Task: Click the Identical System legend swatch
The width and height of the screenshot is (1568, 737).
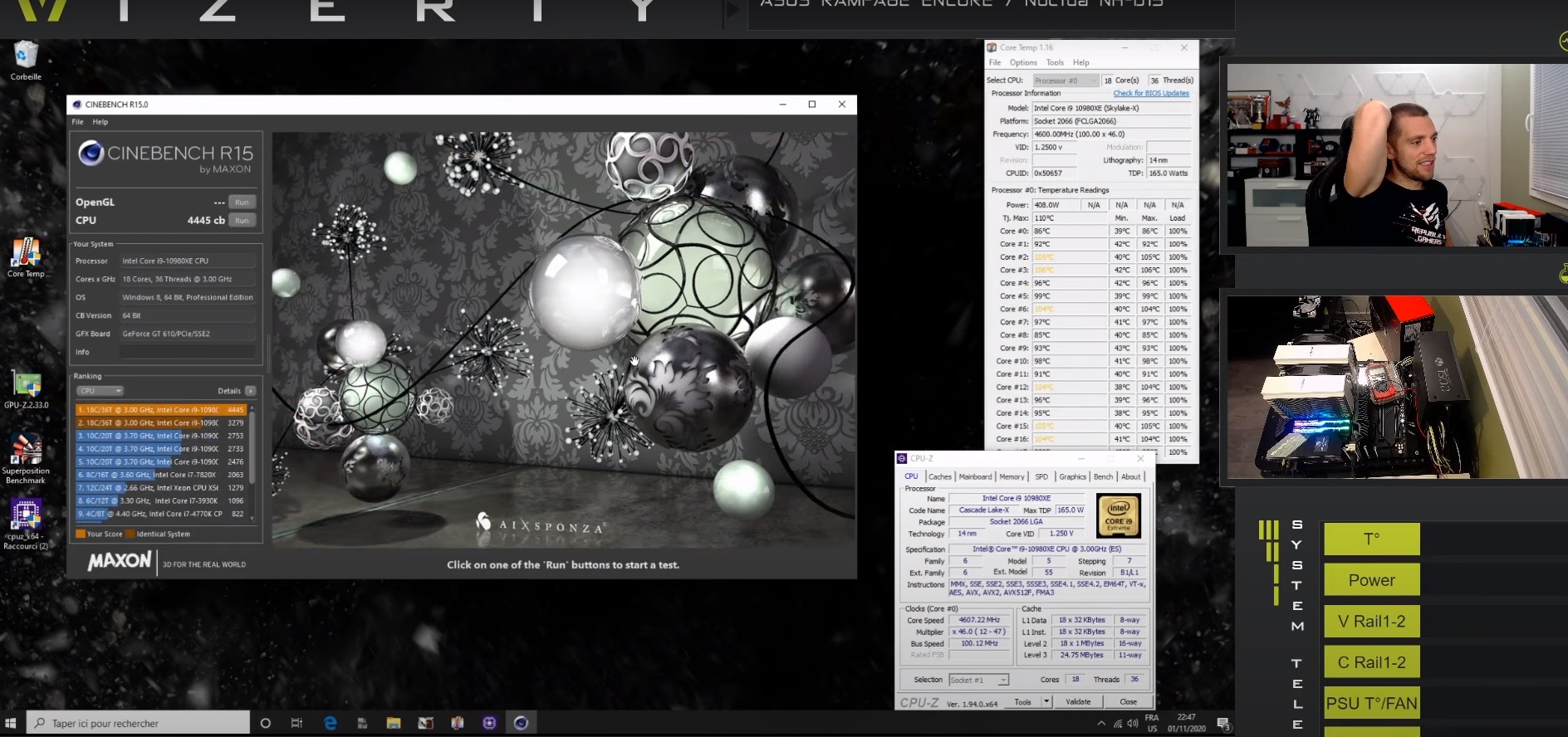Action: pos(130,534)
